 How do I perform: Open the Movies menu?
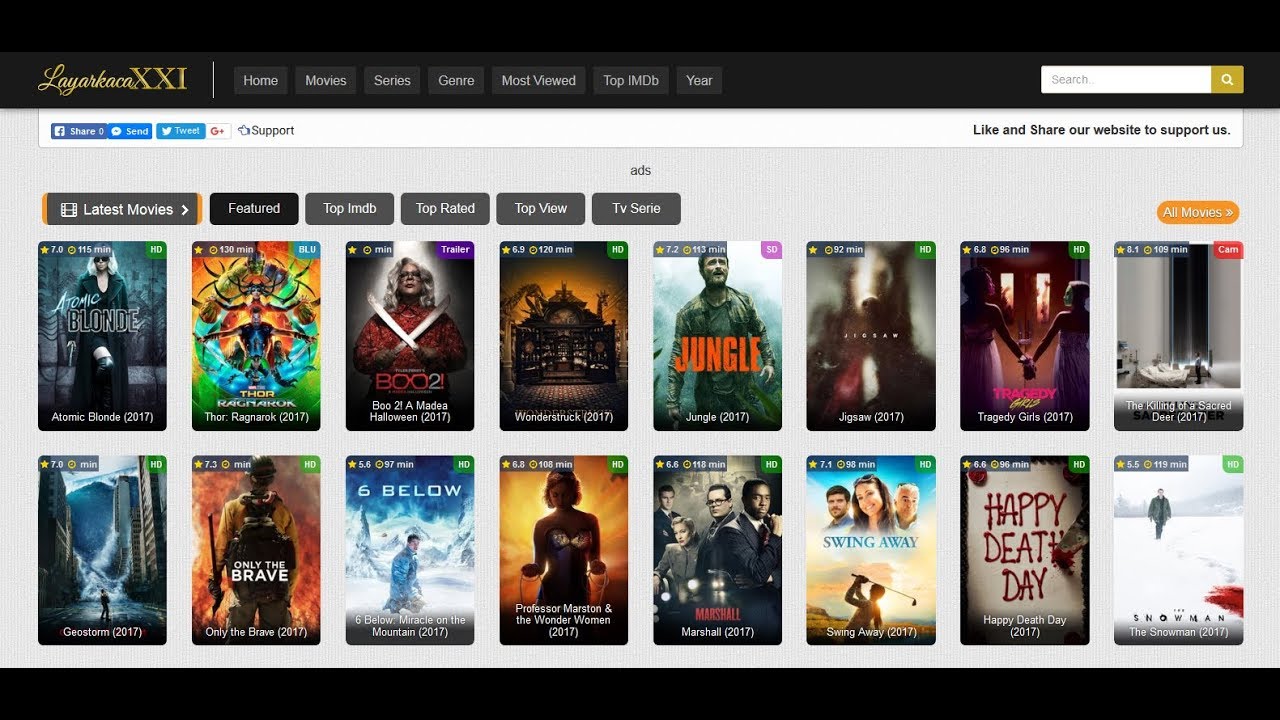[x=326, y=81]
